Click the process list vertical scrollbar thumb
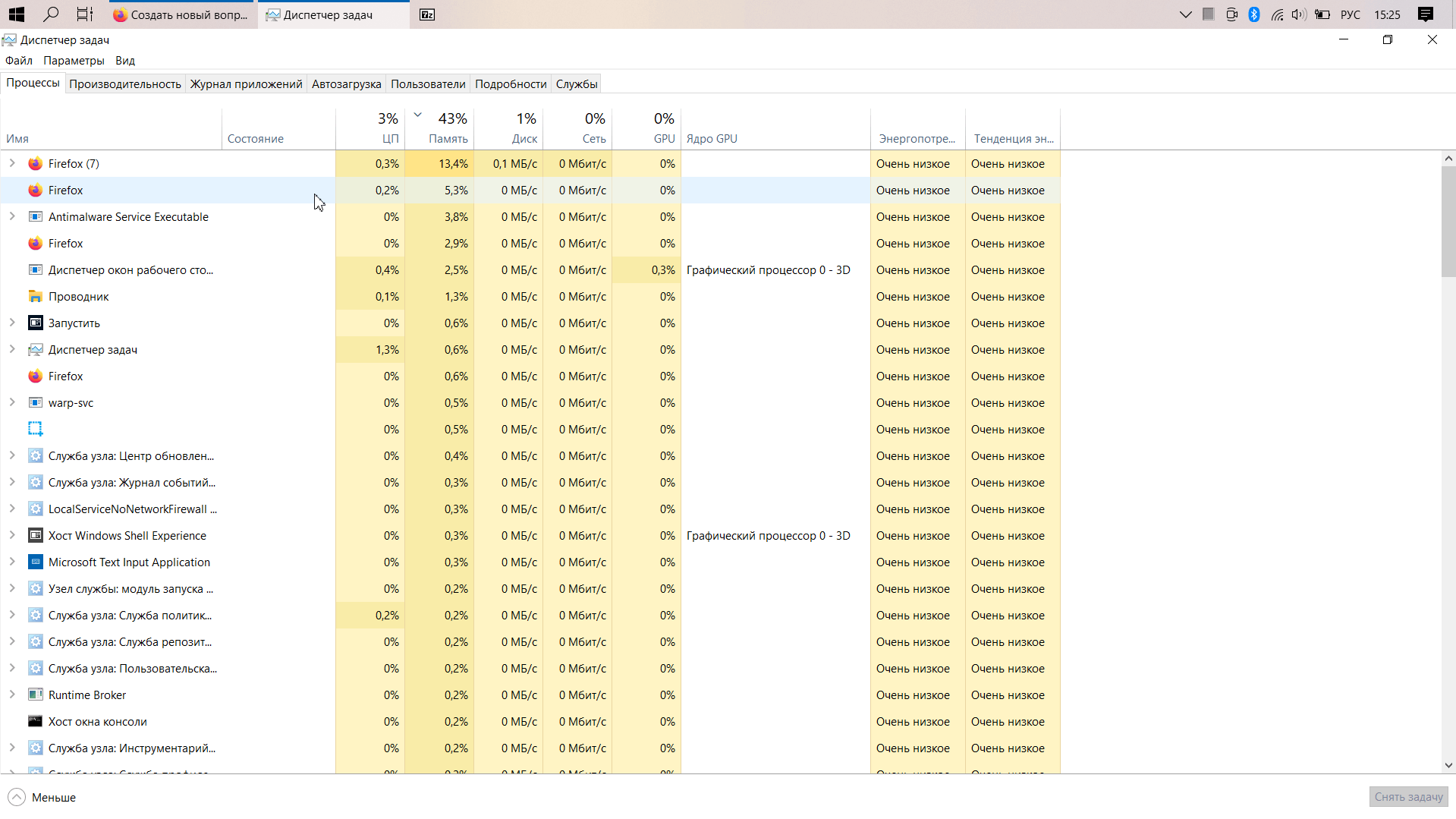The height and width of the screenshot is (819, 1456). click(1448, 222)
